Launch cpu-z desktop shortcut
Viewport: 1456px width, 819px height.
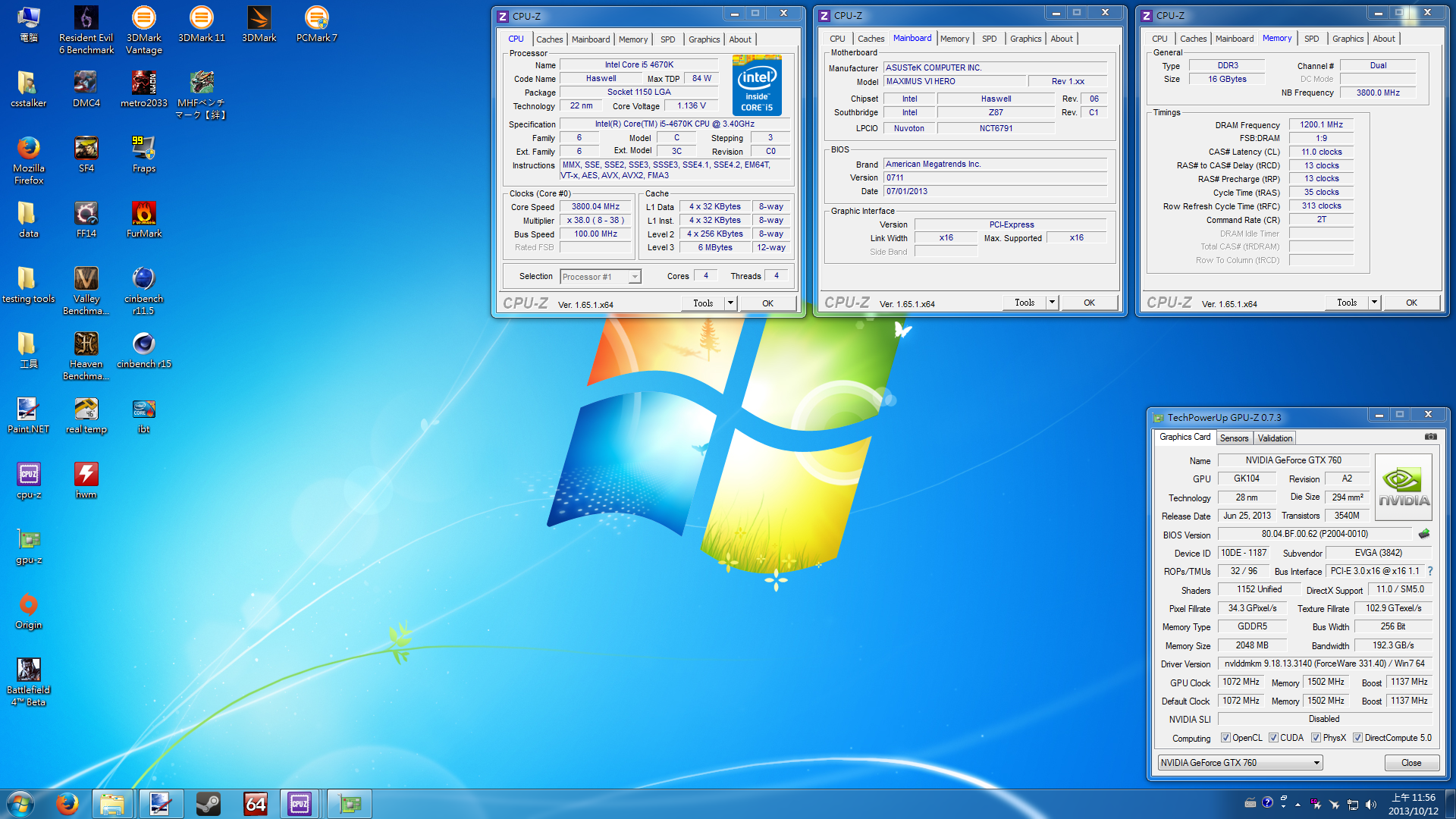28,481
